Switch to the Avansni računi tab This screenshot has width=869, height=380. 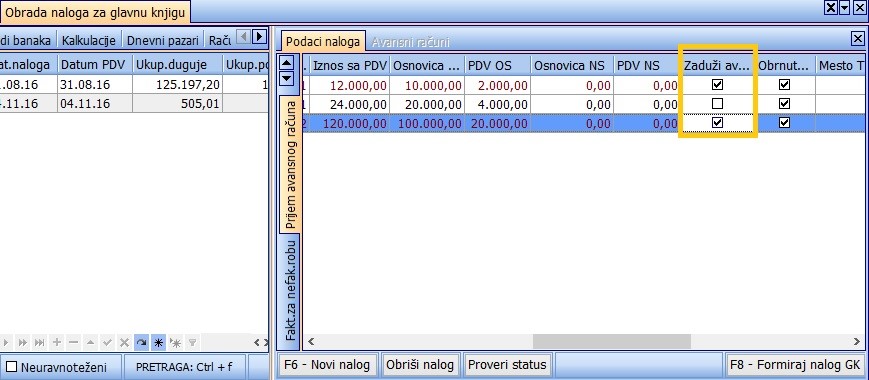(x=410, y=42)
